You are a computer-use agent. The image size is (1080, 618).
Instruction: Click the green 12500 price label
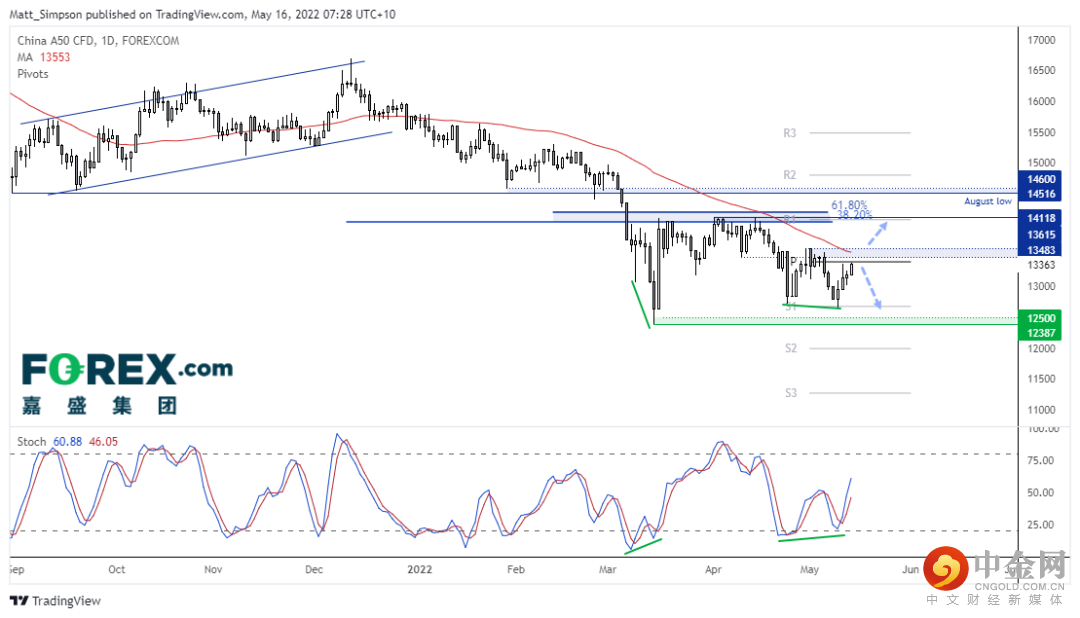coord(1041,318)
